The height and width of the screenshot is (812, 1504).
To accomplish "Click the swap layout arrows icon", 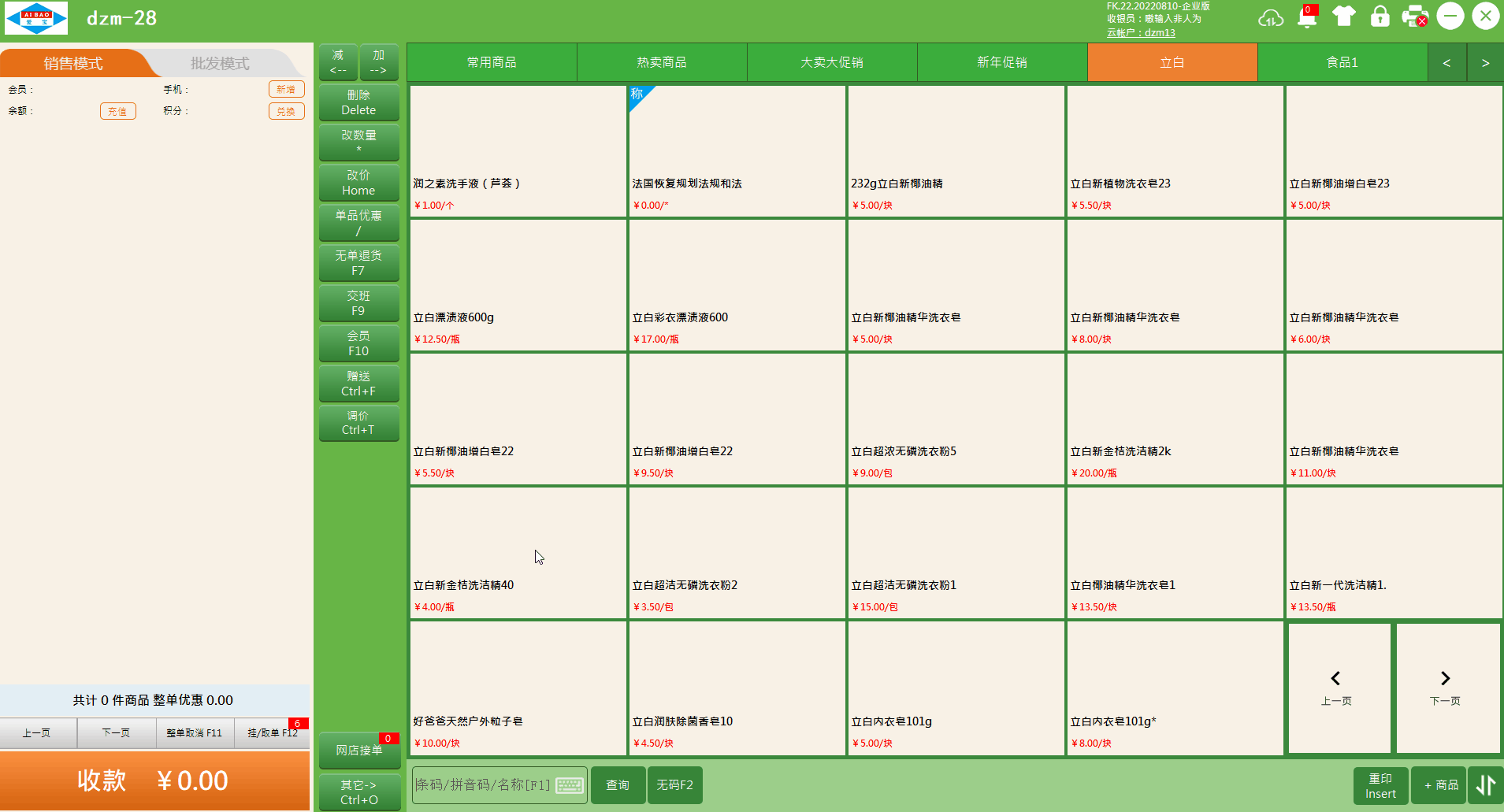I will point(1486,785).
